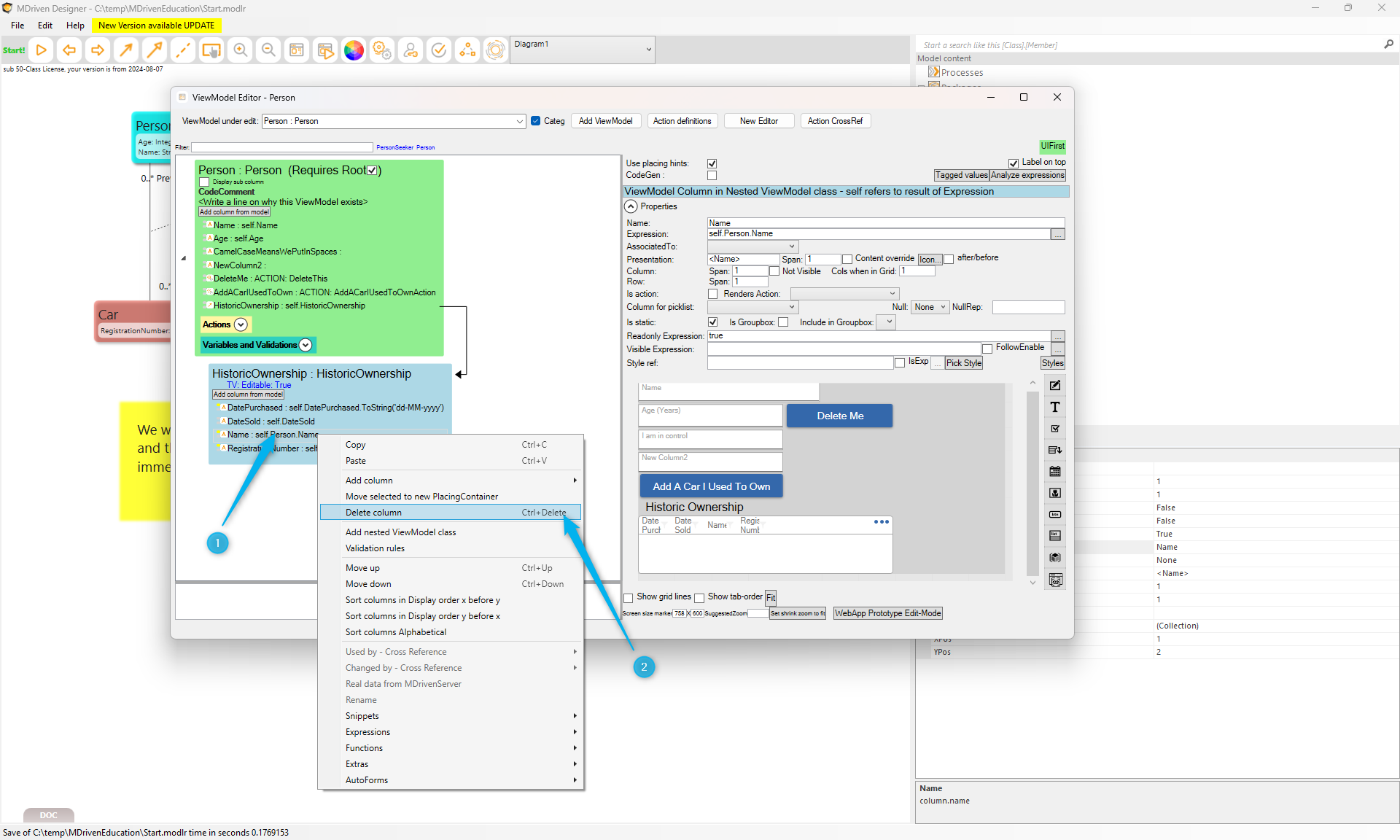Select Delete column in context menu
The width and height of the screenshot is (1400, 840).
[x=374, y=513]
